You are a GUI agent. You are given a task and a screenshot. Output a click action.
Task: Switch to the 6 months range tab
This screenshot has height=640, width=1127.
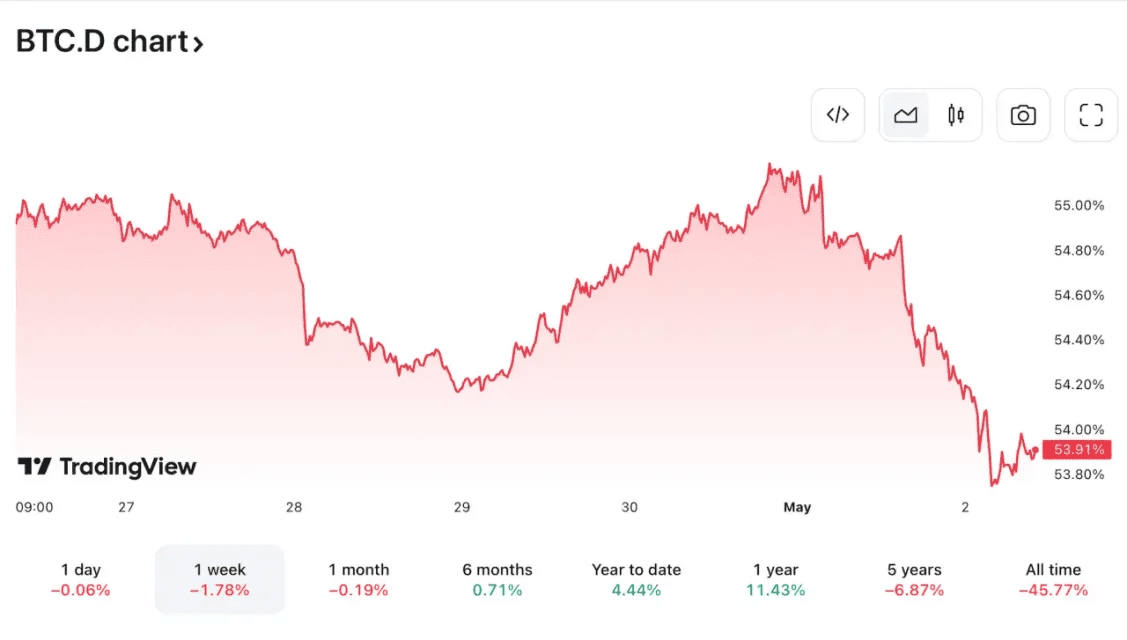[x=497, y=580]
